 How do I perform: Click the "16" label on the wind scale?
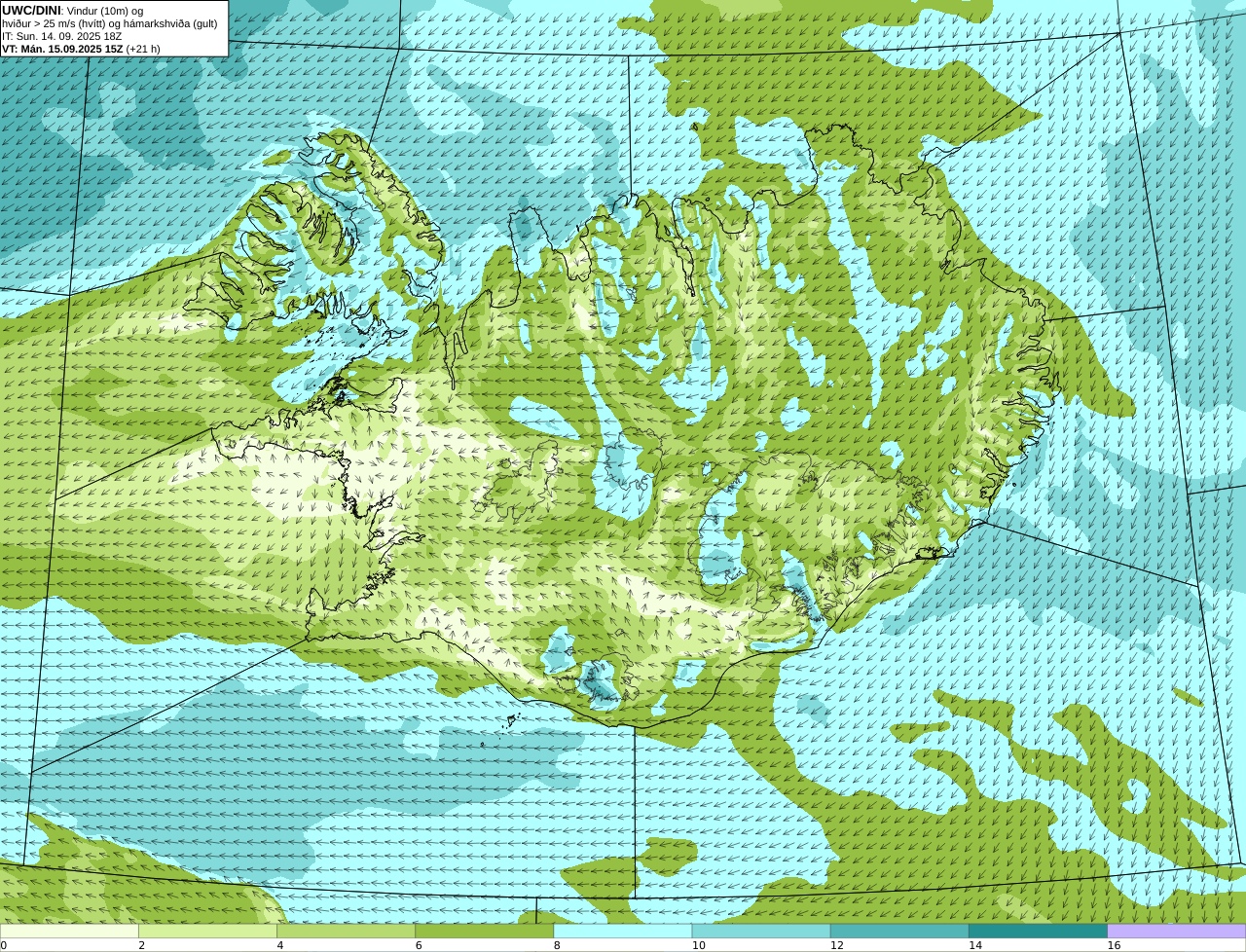[1114, 945]
